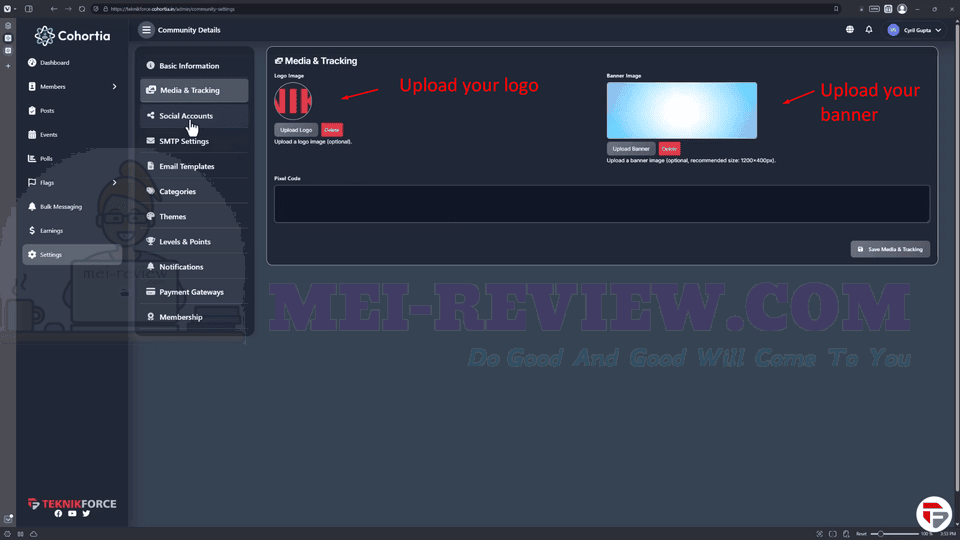Open Payment Gateways settings
The image size is (960, 540).
pyautogui.click(x=194, y=291)
